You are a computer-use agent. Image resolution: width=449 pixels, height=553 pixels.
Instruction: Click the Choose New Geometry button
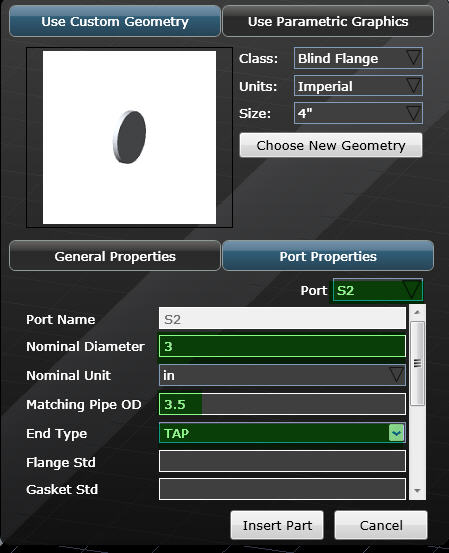[331, 145]
